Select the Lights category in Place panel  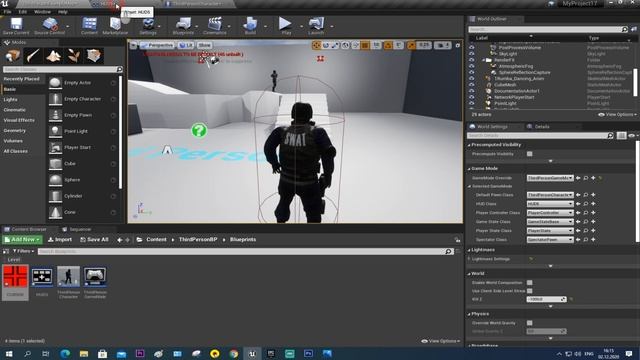11,100
